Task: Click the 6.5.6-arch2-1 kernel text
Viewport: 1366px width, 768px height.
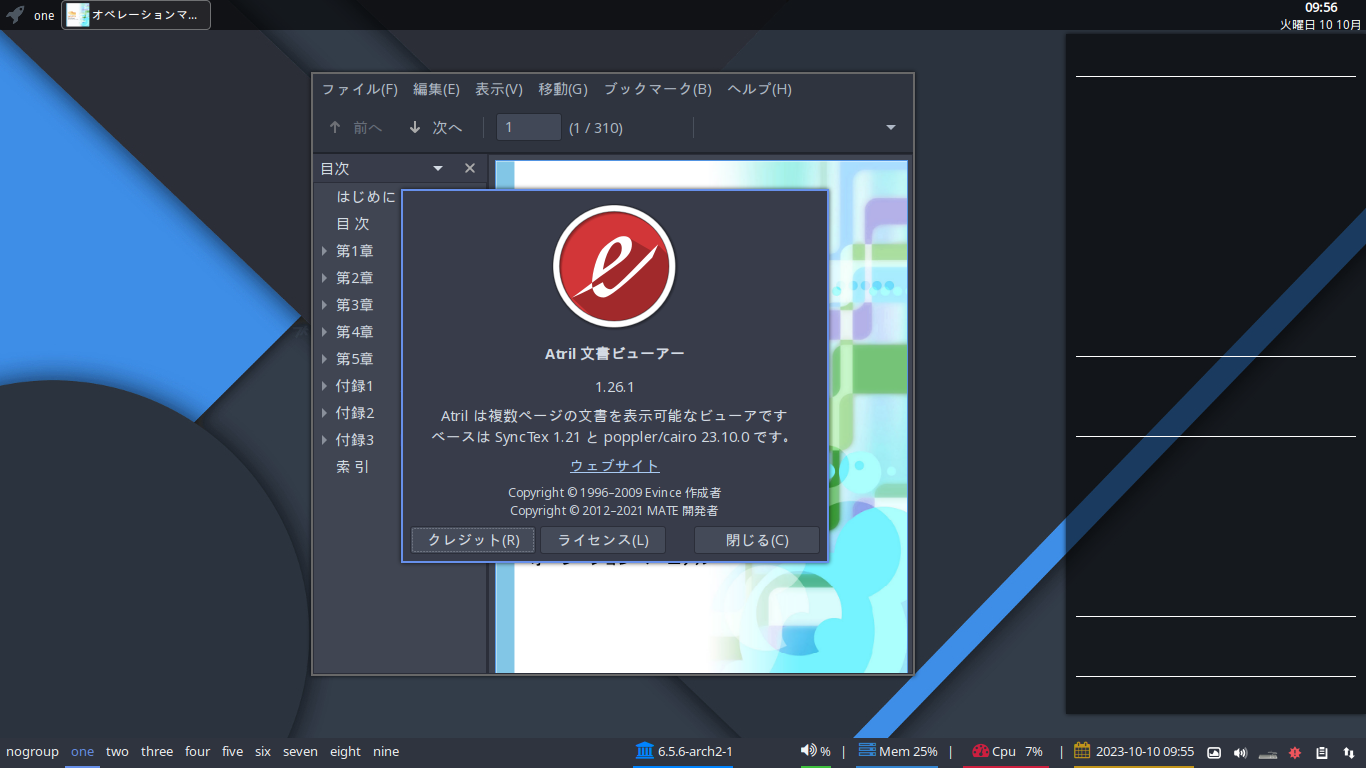Action: coord(695,752)
